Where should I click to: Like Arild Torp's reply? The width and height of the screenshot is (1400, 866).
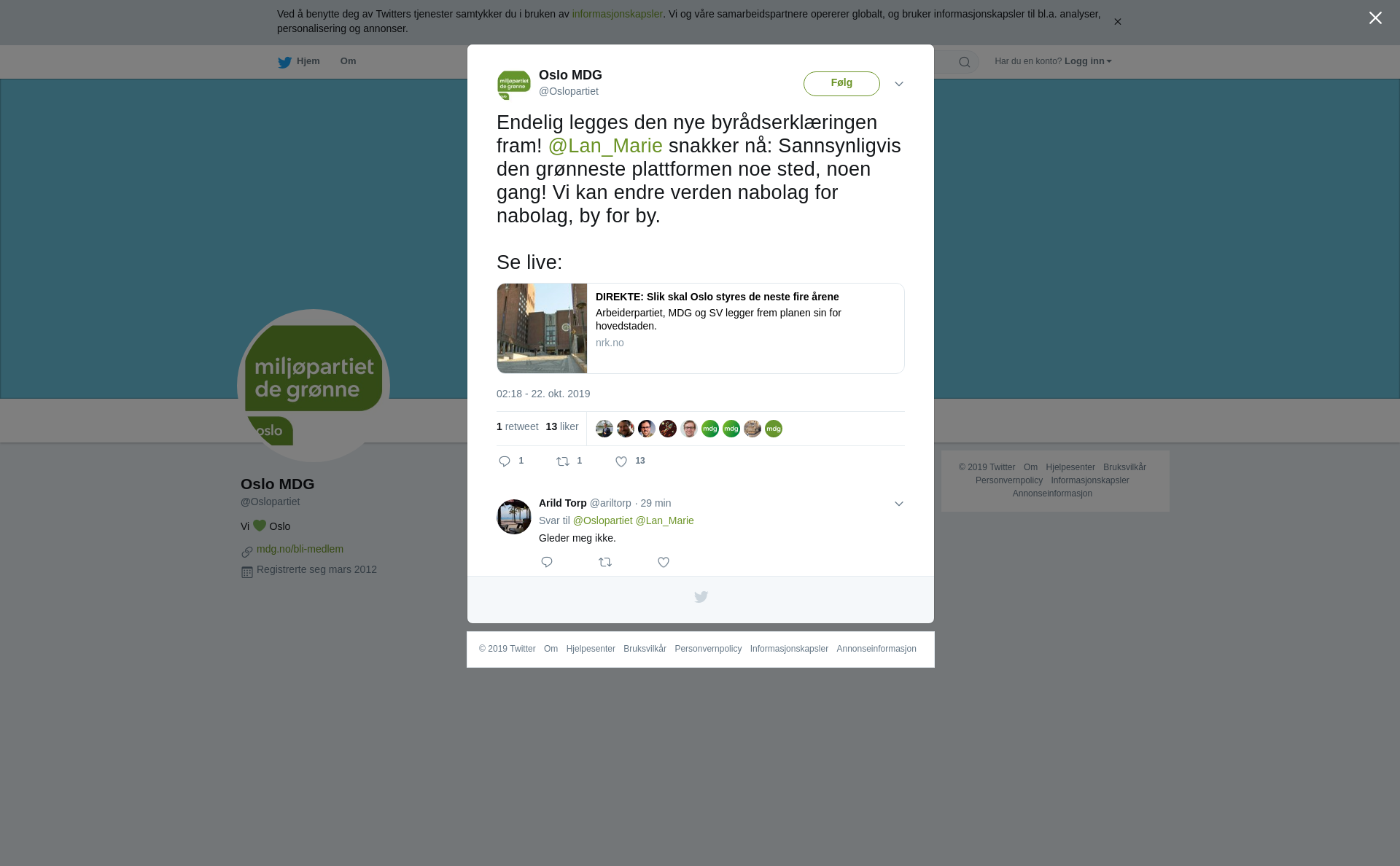click(x=664, y=562)
